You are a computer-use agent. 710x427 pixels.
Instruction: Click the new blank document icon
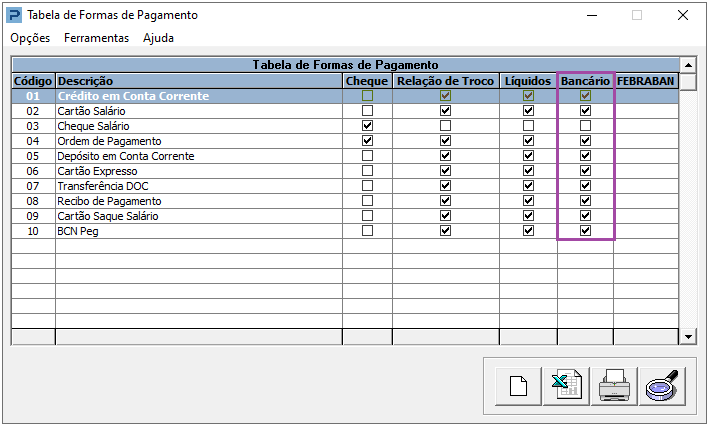point(518,386)
